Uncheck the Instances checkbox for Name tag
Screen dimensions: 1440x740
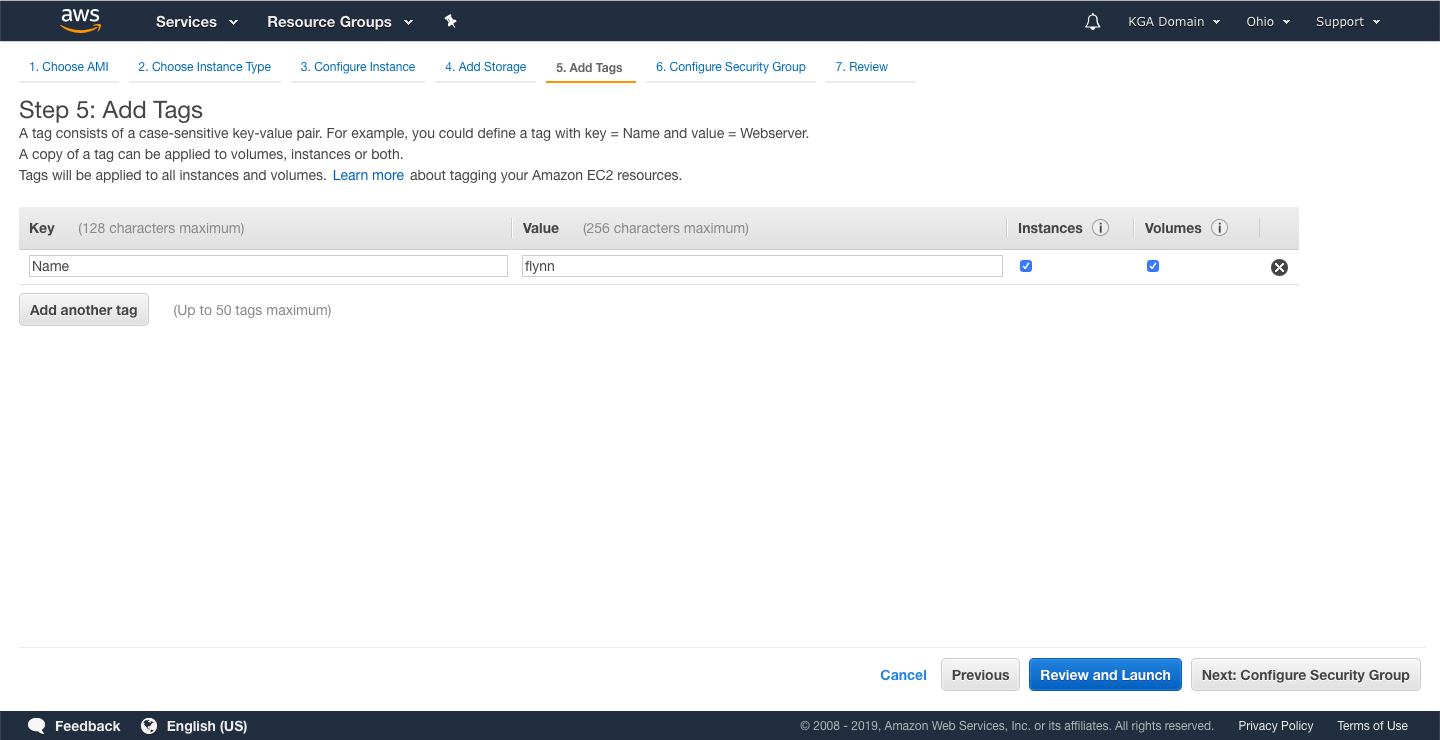[x=1025, y=266]
